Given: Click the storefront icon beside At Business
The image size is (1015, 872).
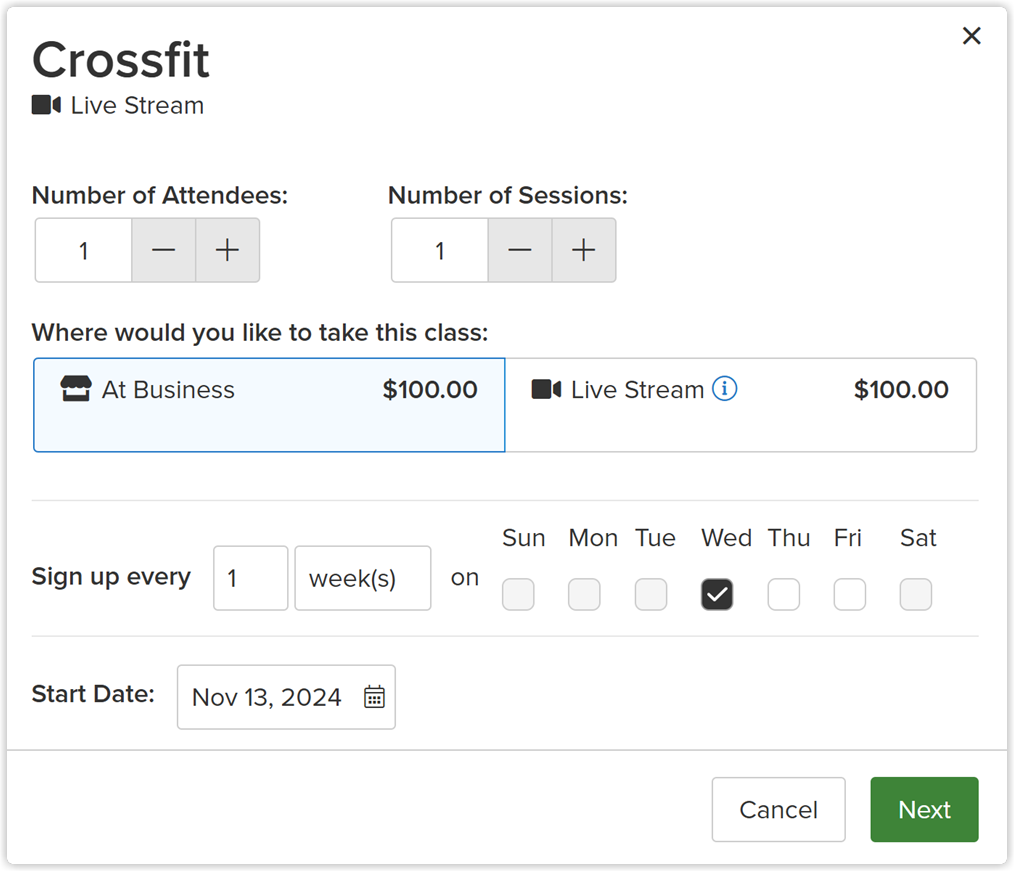Looking at the screenshot, I should coord(76,389).
